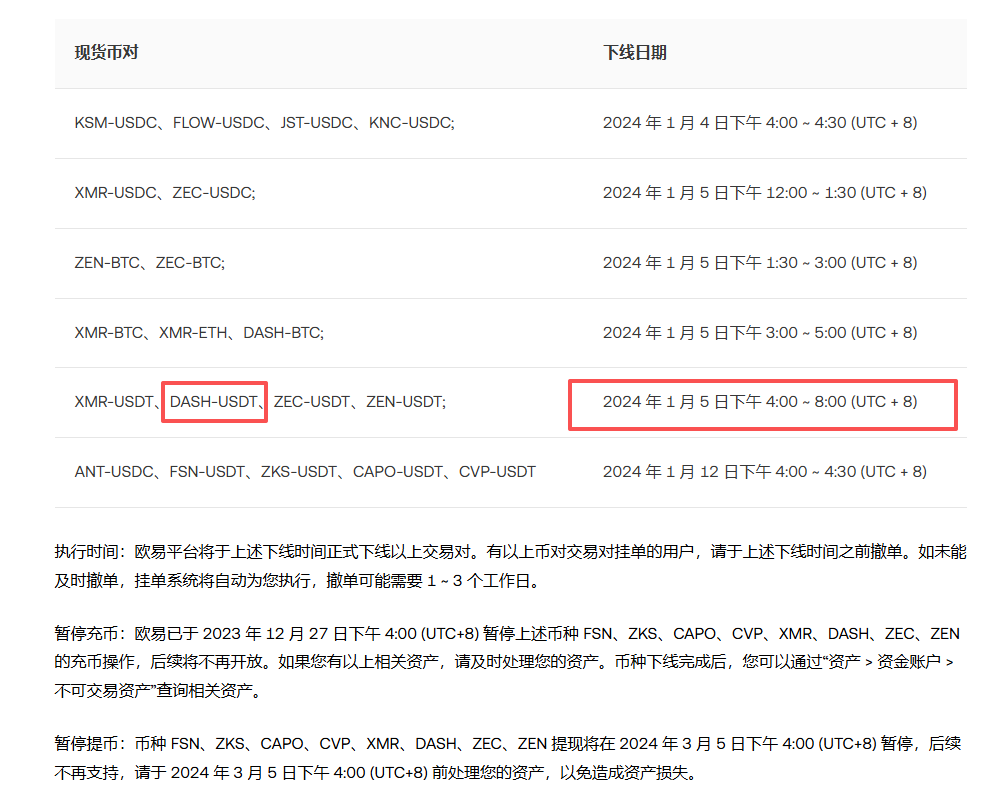Click the 执行时间 paragraph heading
Viewport: 997px width, 800px height.
click(x=86, y=551)
